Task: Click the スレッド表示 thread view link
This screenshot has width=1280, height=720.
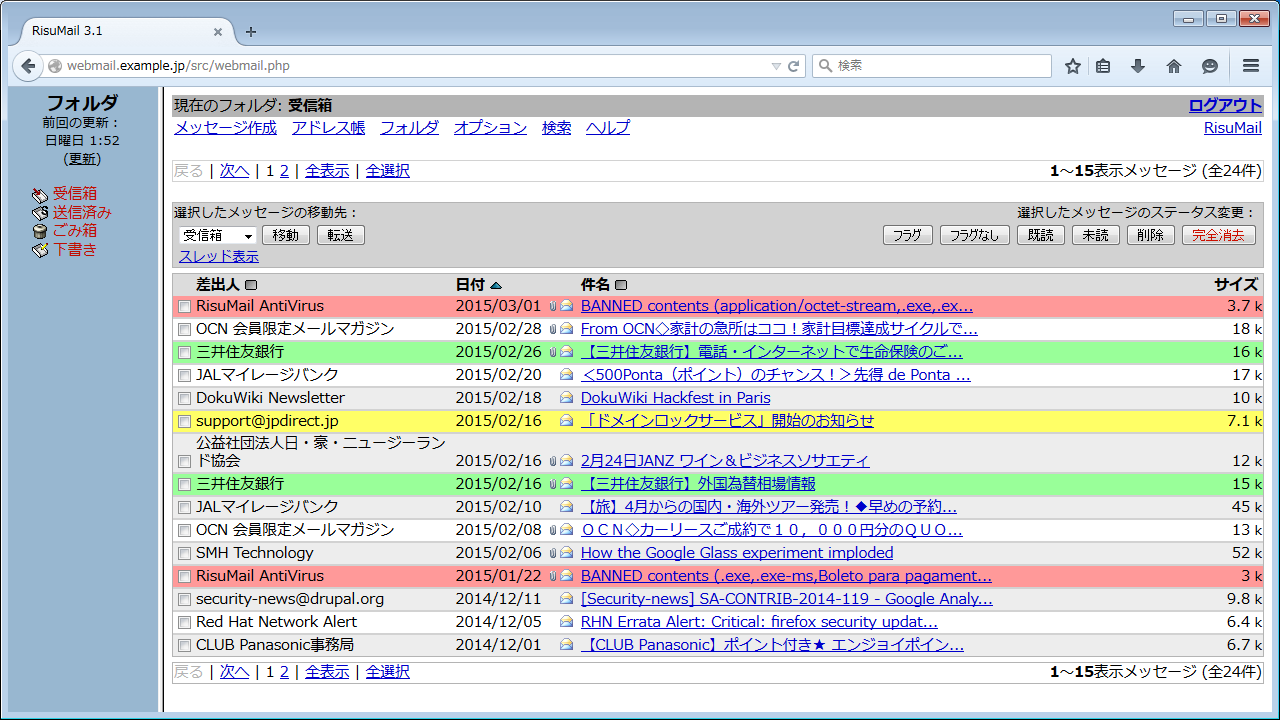Action: (219, 256)
